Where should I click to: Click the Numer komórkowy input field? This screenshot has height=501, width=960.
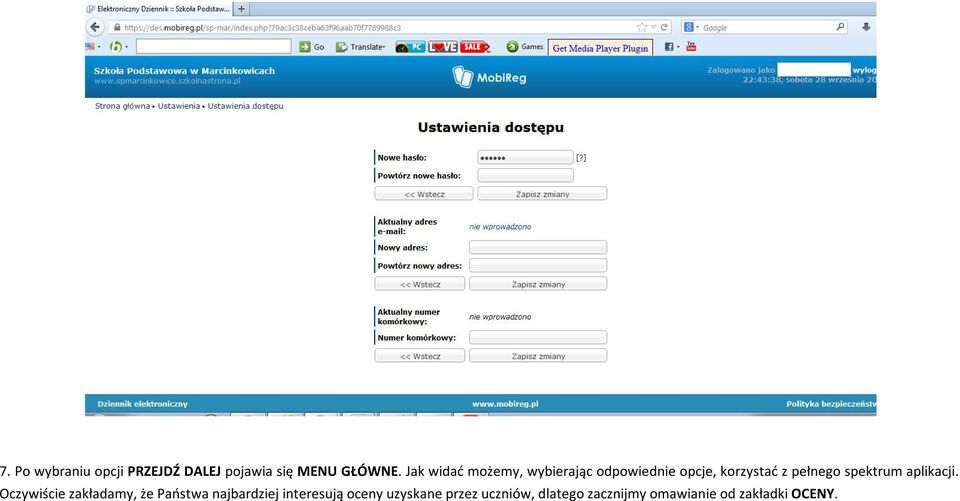(538, 337)
